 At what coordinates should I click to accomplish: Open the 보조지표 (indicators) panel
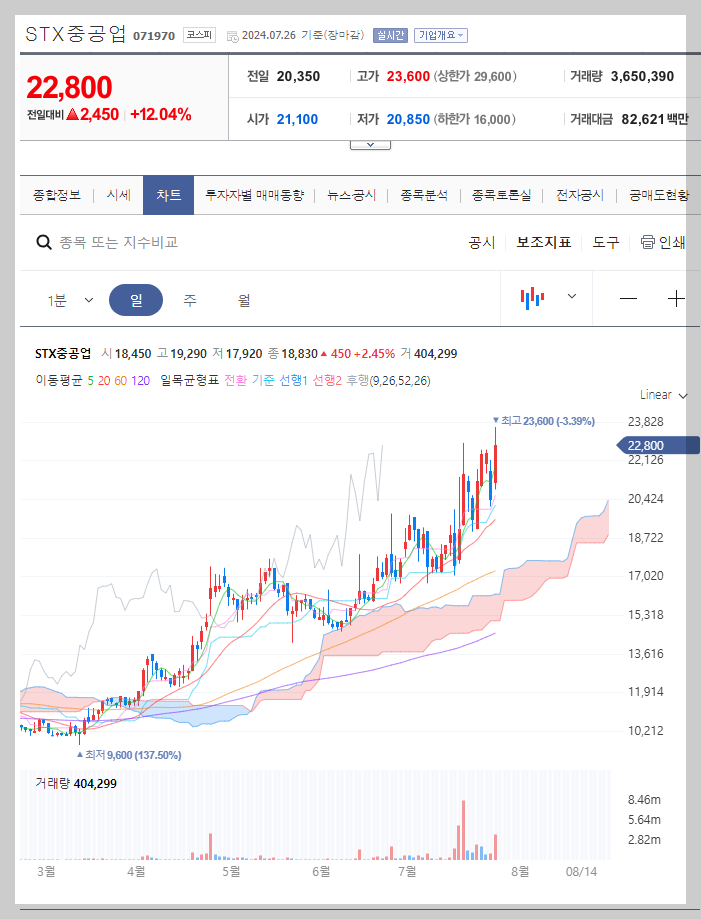(543, 242)
